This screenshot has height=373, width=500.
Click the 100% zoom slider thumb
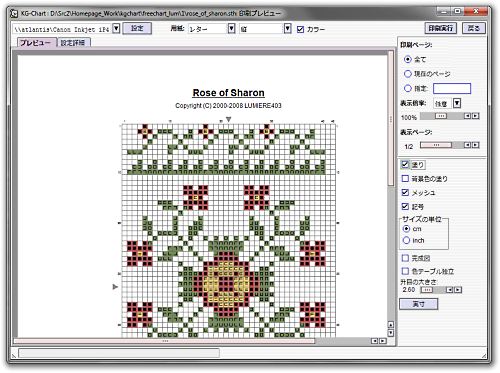click(441, 116)
